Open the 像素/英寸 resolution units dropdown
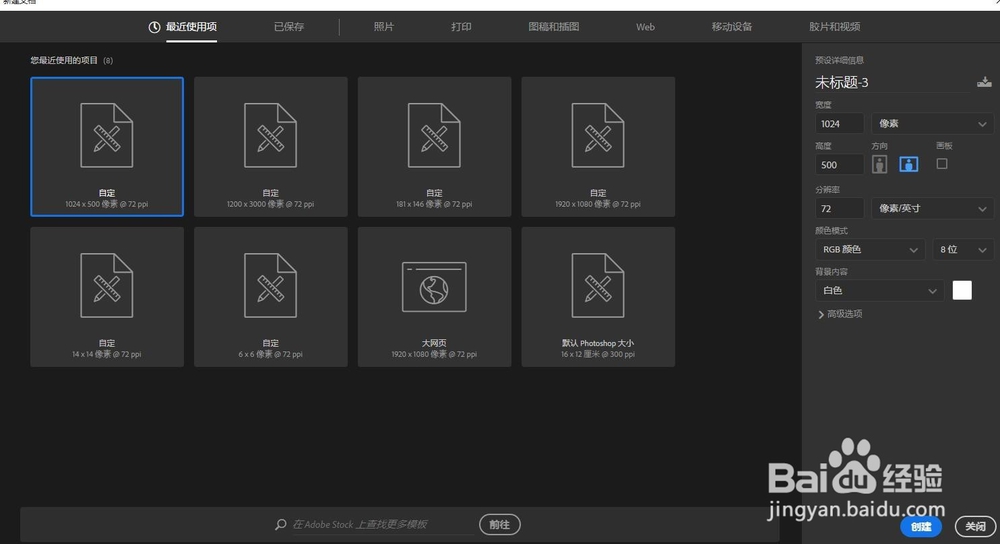Viewport: 1000px width, 544px height. 932,209
